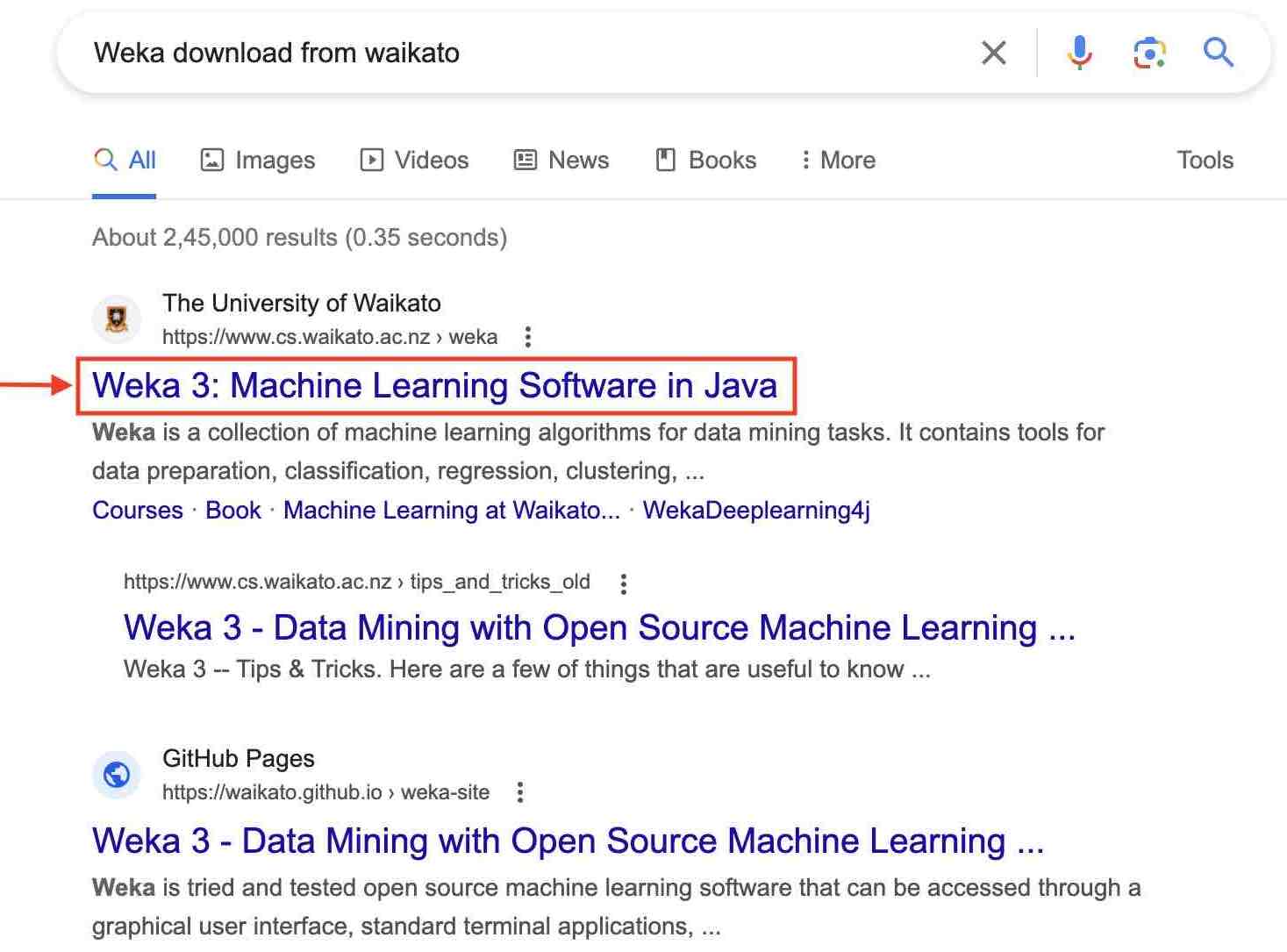Click the "The University of Waikato" site name
The width and height of the screenshot is (1287, 952).
(302, 304)
